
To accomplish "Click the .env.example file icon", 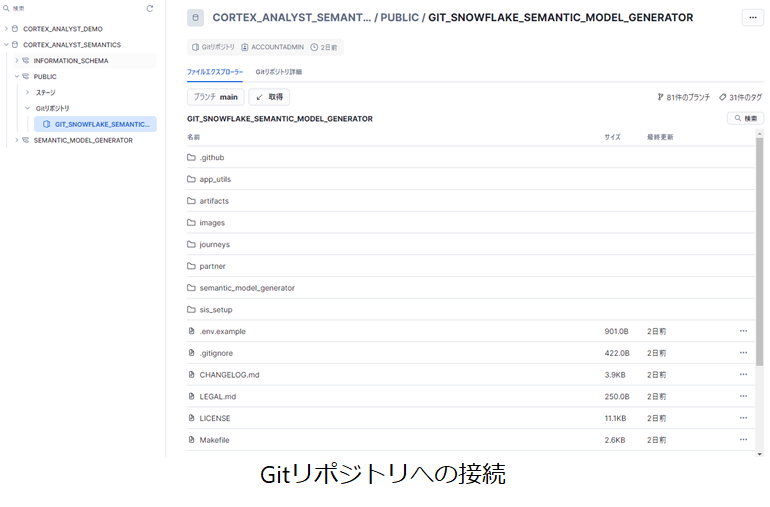I will point(192,331).
